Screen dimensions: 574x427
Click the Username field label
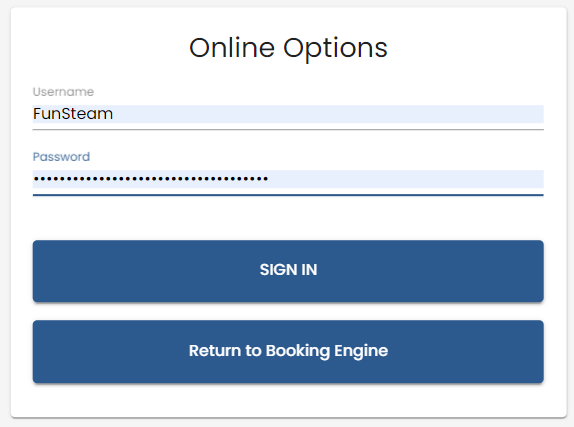pyautogui.click(x=63, y=92)
